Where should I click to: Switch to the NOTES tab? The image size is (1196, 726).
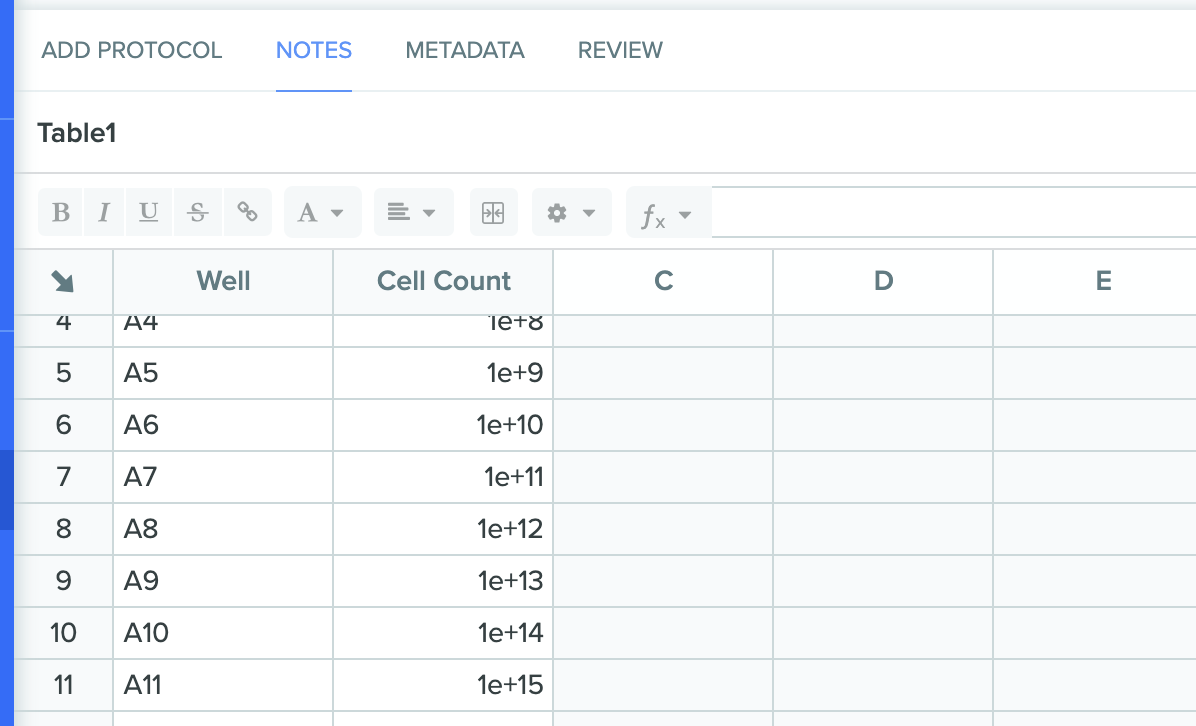313,50
